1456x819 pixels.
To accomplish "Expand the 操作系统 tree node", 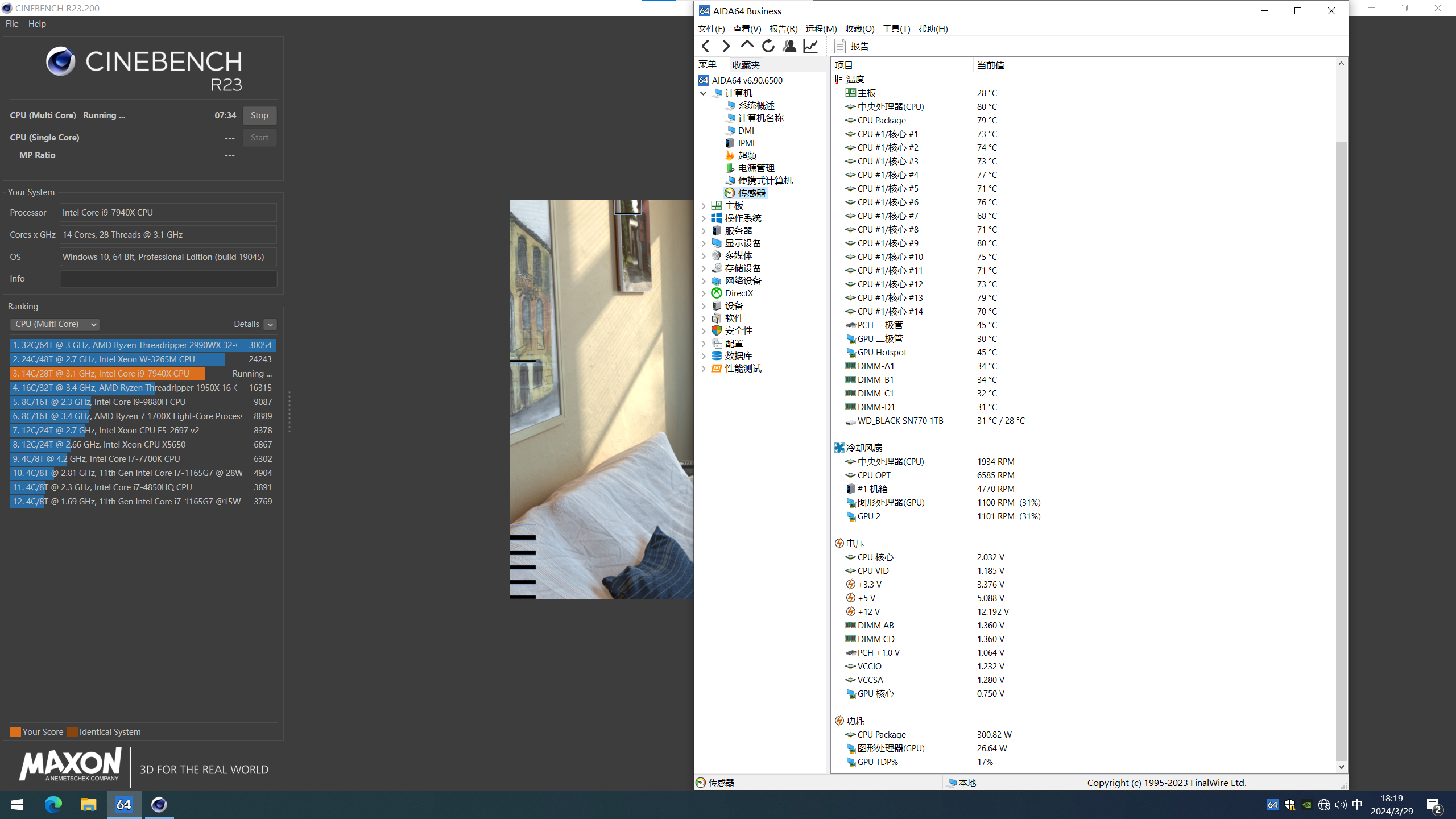I will pyautogui.click(x=704, y=218).
